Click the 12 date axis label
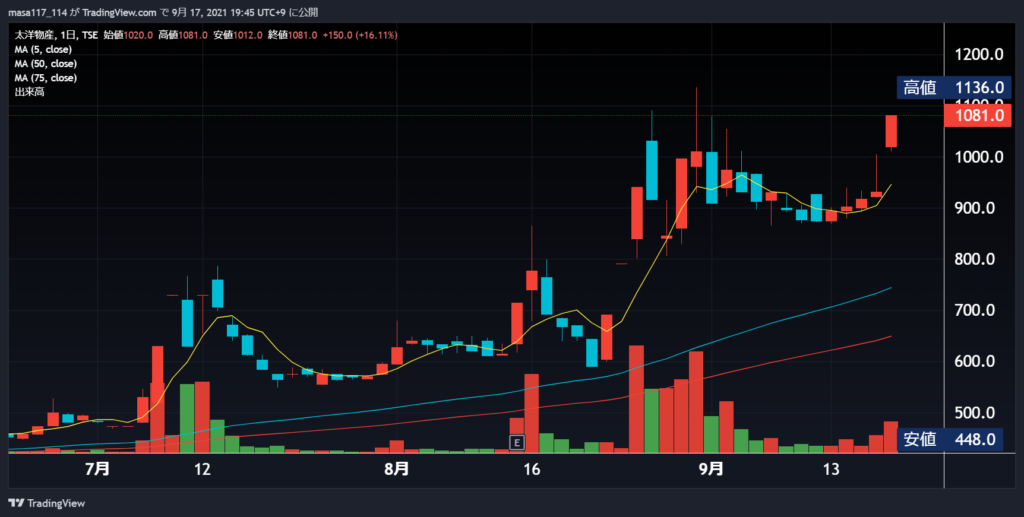The width and height of the screenshot is (1024, 517). [x=202, y=469]
